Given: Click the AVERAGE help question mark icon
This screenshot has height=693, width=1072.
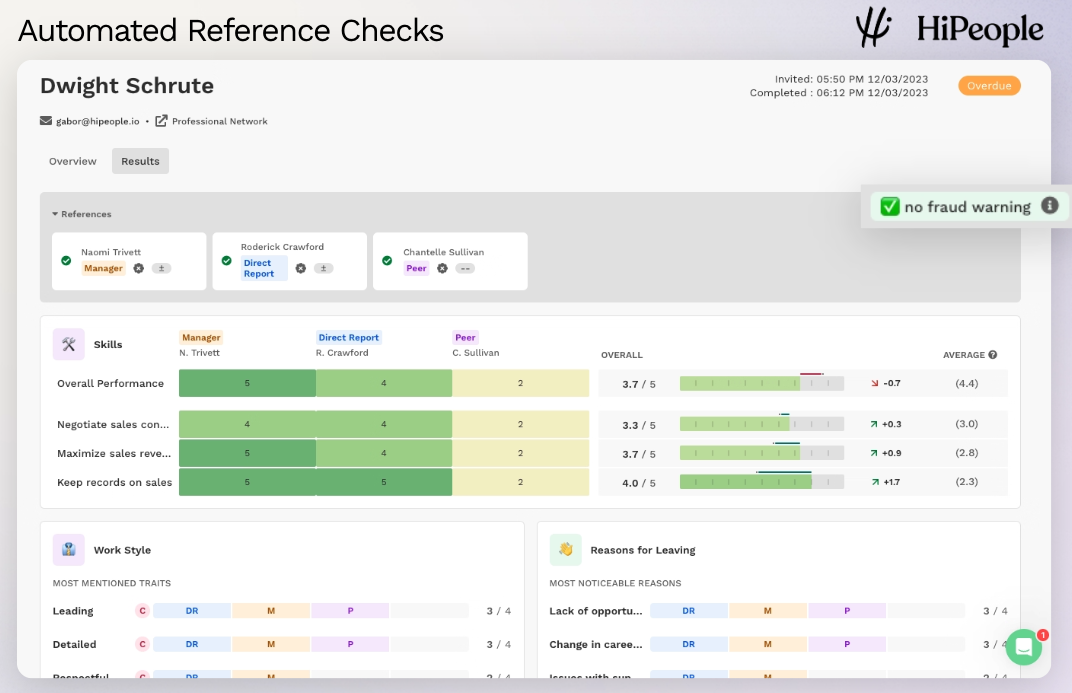Looking at the screenshot, I should coord(993,355).
